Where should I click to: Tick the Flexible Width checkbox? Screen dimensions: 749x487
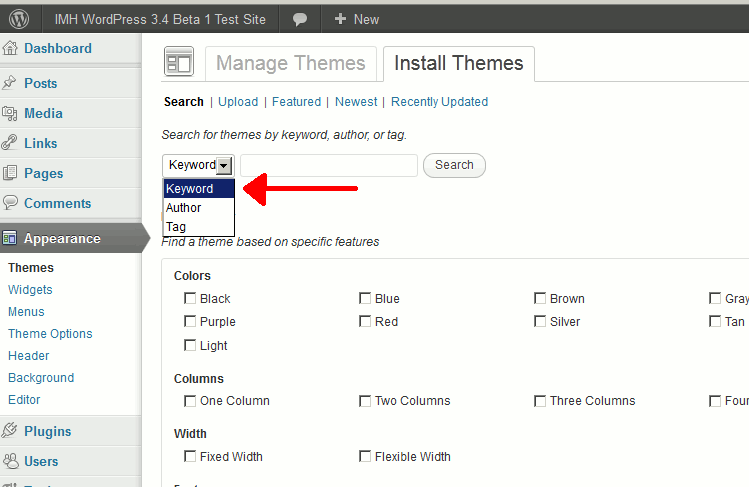point(364,456)
